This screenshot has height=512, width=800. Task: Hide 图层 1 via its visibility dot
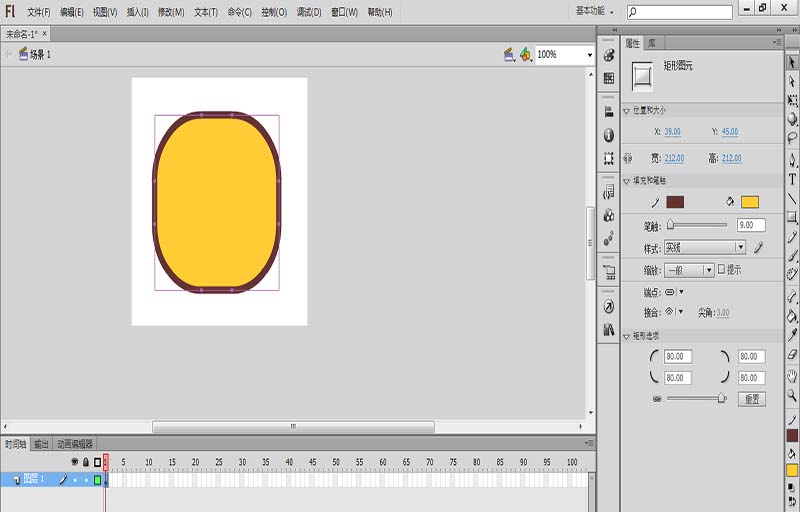(x=75, y=480)
